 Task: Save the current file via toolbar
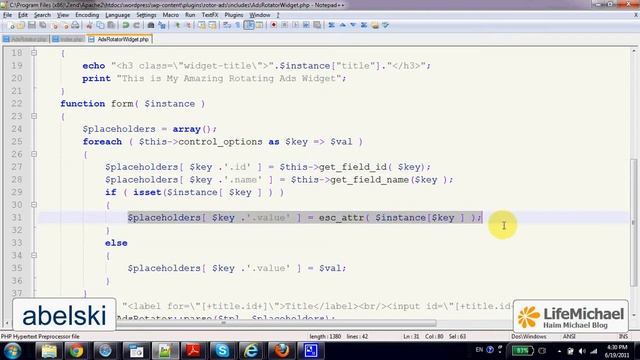tap(31, 25)
